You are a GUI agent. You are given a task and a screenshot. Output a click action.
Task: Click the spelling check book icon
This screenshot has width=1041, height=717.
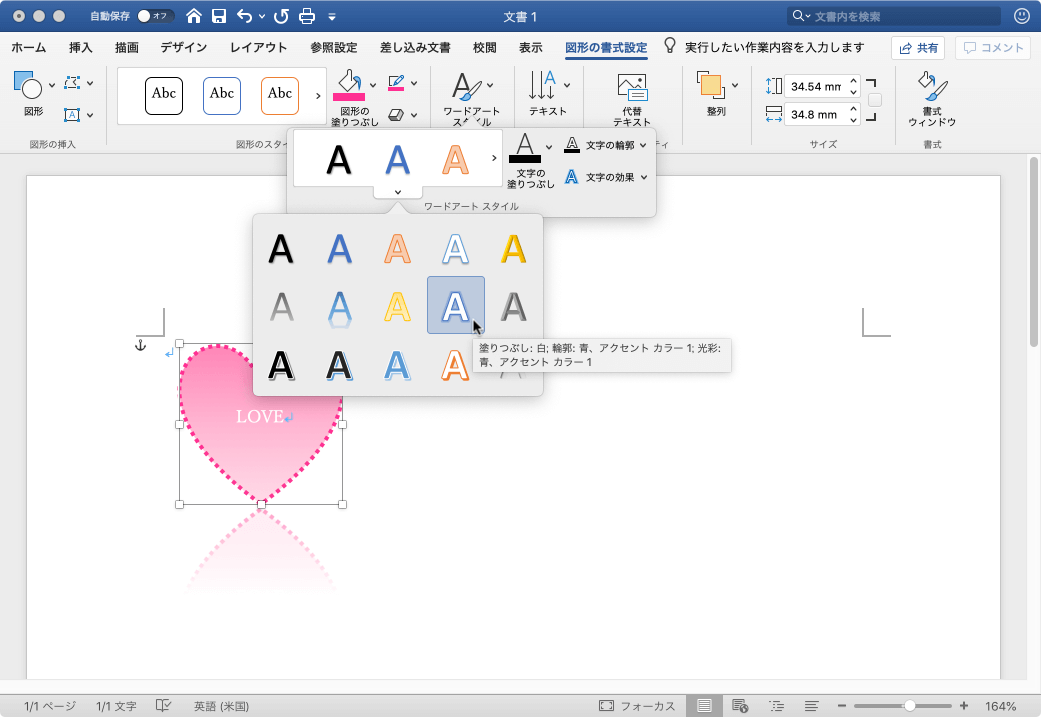(x=163, y=706)
